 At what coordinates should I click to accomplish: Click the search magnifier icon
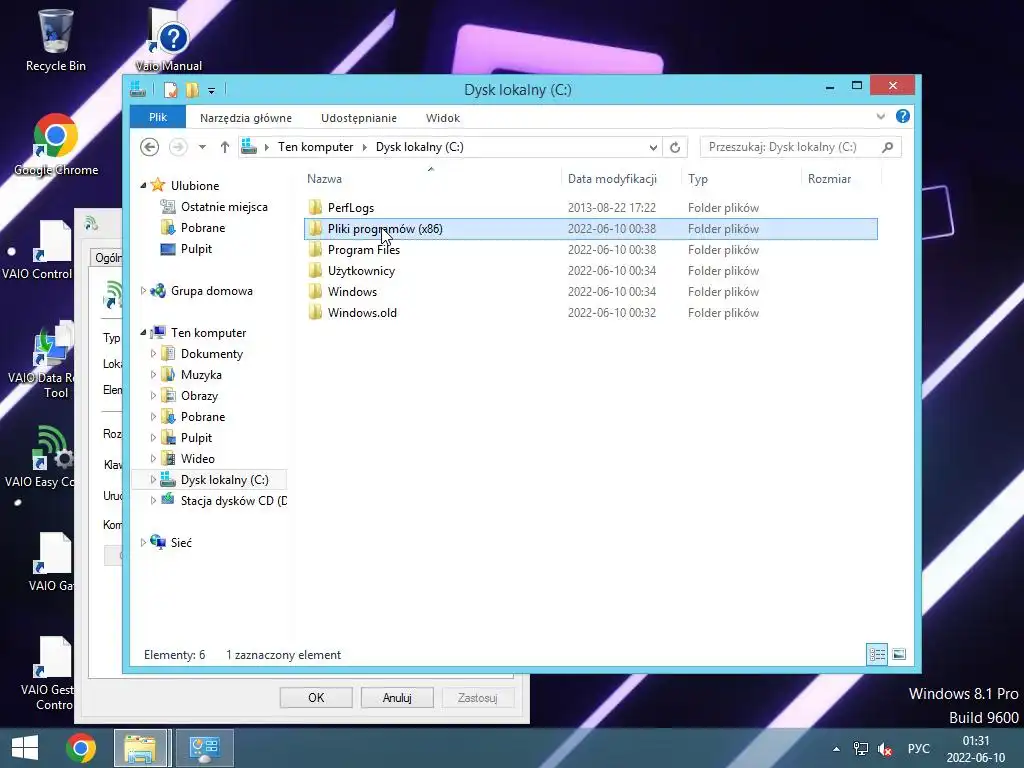point(888,147)
